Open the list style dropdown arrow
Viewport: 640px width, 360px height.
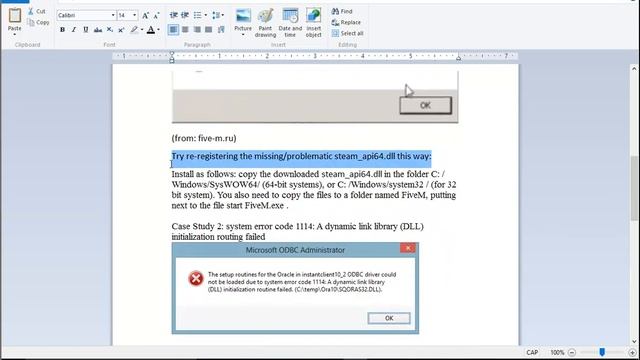tap(205, 15)
